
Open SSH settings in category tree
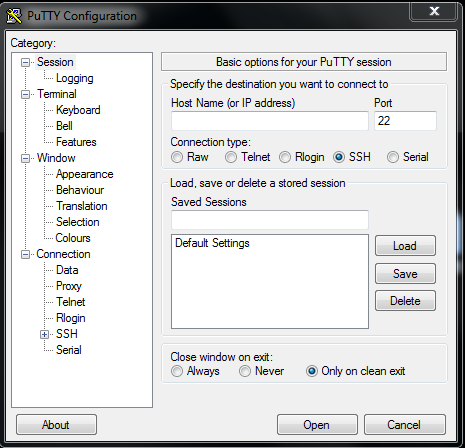(x=67, y=334)
